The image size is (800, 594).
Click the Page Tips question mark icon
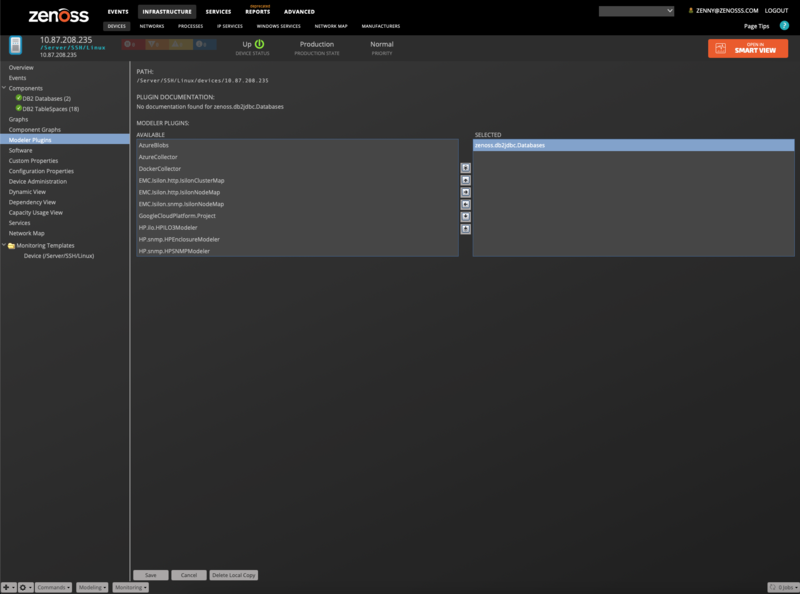coord(784,26)
